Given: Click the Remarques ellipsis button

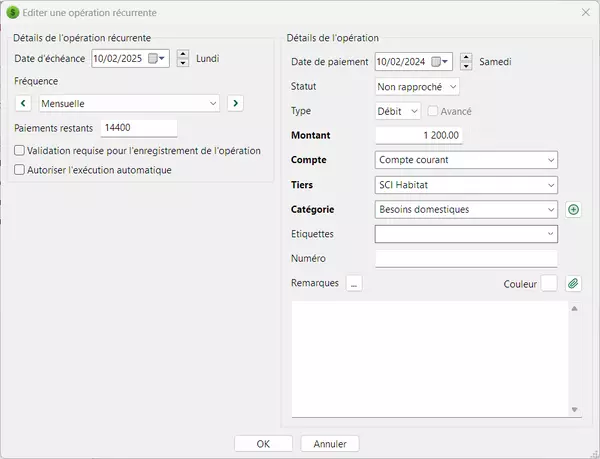Looking at the screenshot, I should (354, 284).
